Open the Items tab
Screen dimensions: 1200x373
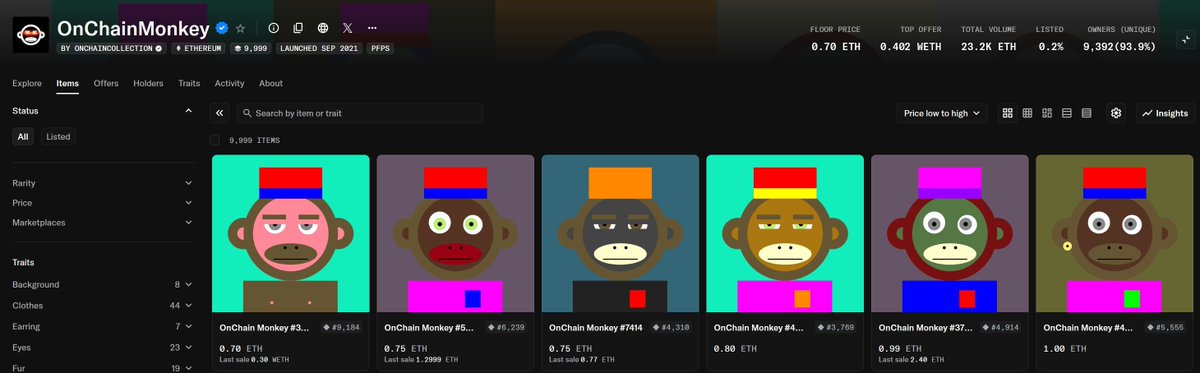68,83
